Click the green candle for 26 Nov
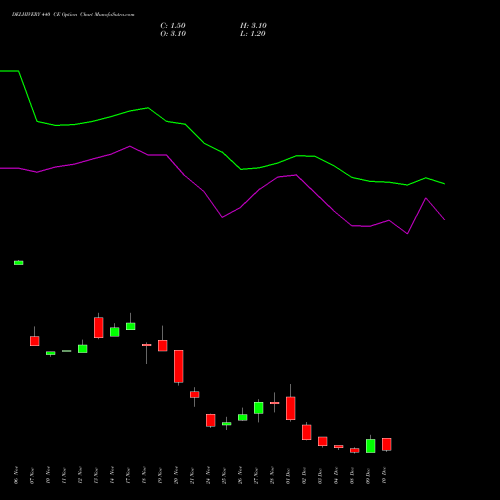The width and height of the screenshot is (500, 500). pyautogui.click(x=243, y=417)
